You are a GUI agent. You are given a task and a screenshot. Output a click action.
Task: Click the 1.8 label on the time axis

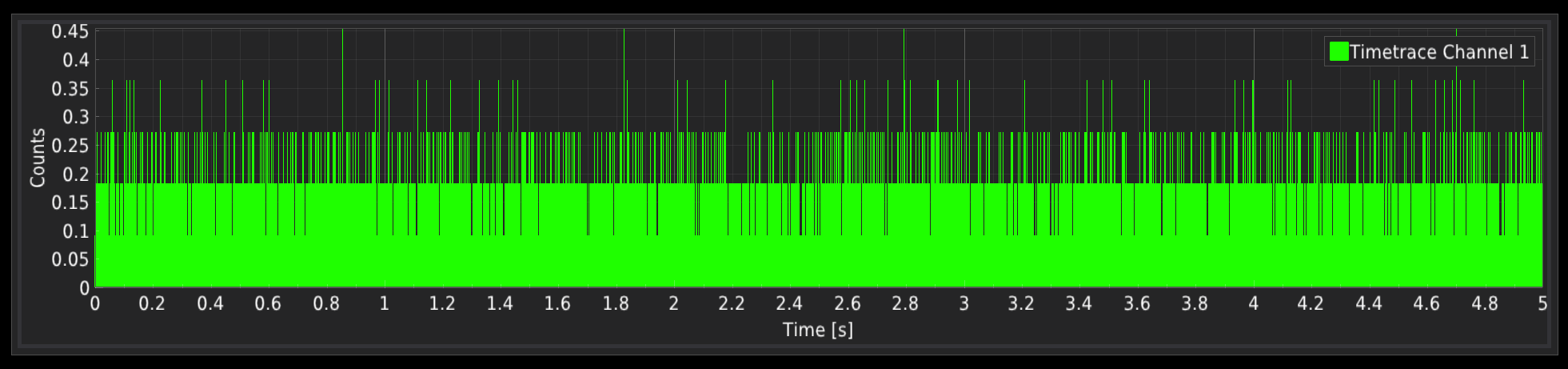[x=615, y=304]
